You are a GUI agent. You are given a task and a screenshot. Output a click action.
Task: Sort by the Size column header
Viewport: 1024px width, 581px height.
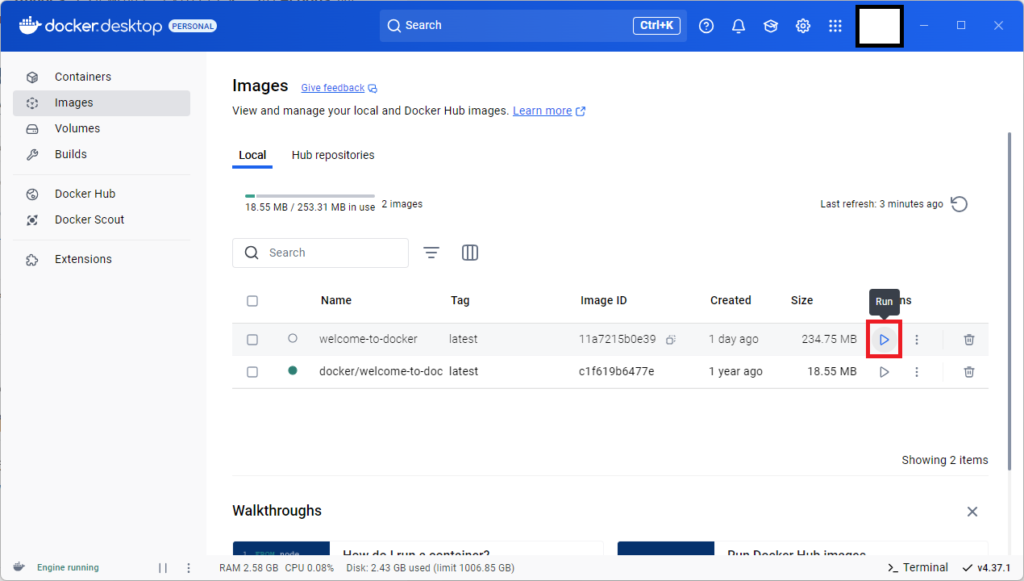coord(801,300)
